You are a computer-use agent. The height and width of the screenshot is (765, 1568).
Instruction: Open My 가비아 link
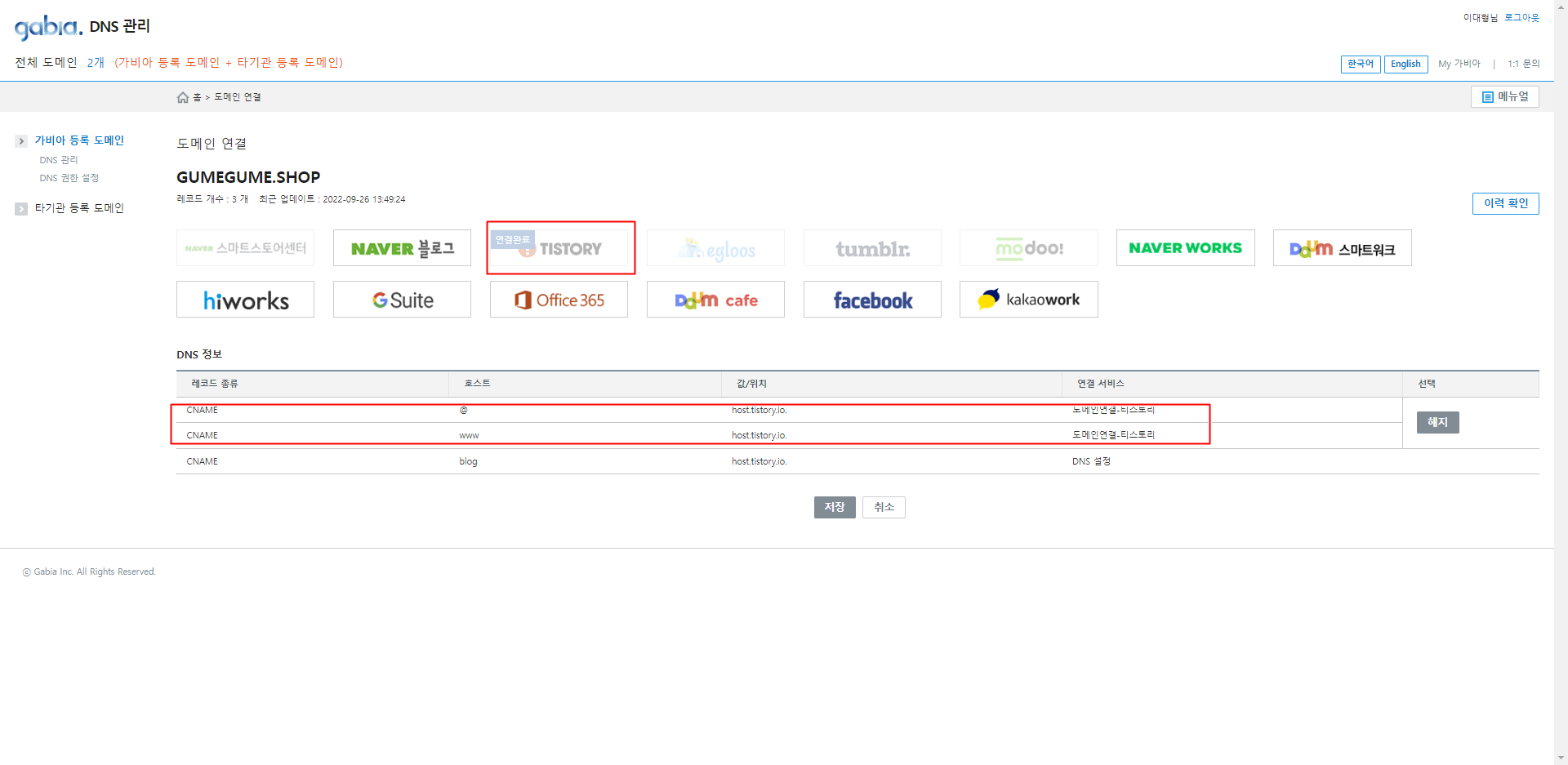point(1459,64)
